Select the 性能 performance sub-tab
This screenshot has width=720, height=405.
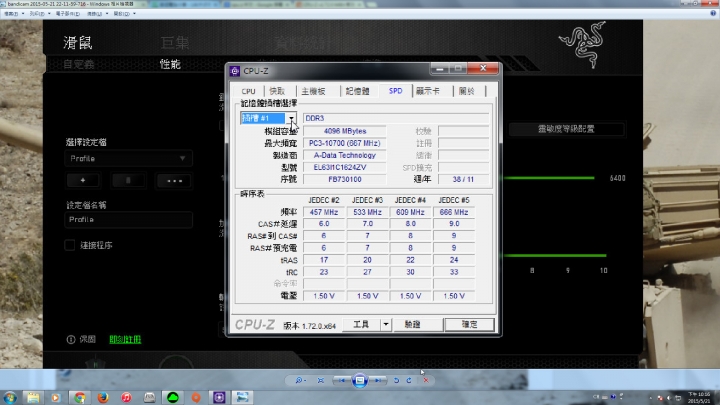(170, 64)
